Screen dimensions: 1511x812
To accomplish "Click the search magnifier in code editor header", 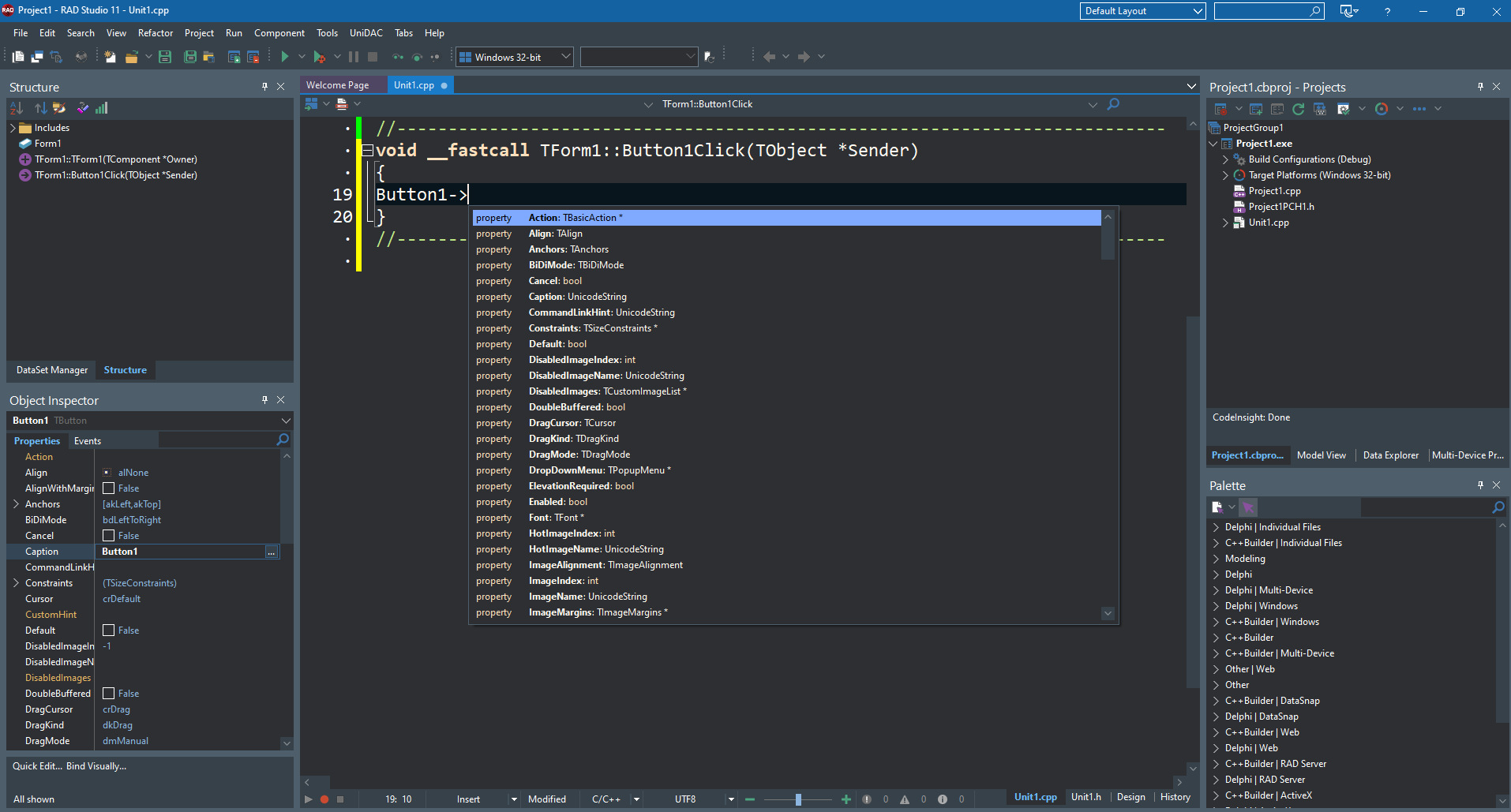I will pos(1113,104).
